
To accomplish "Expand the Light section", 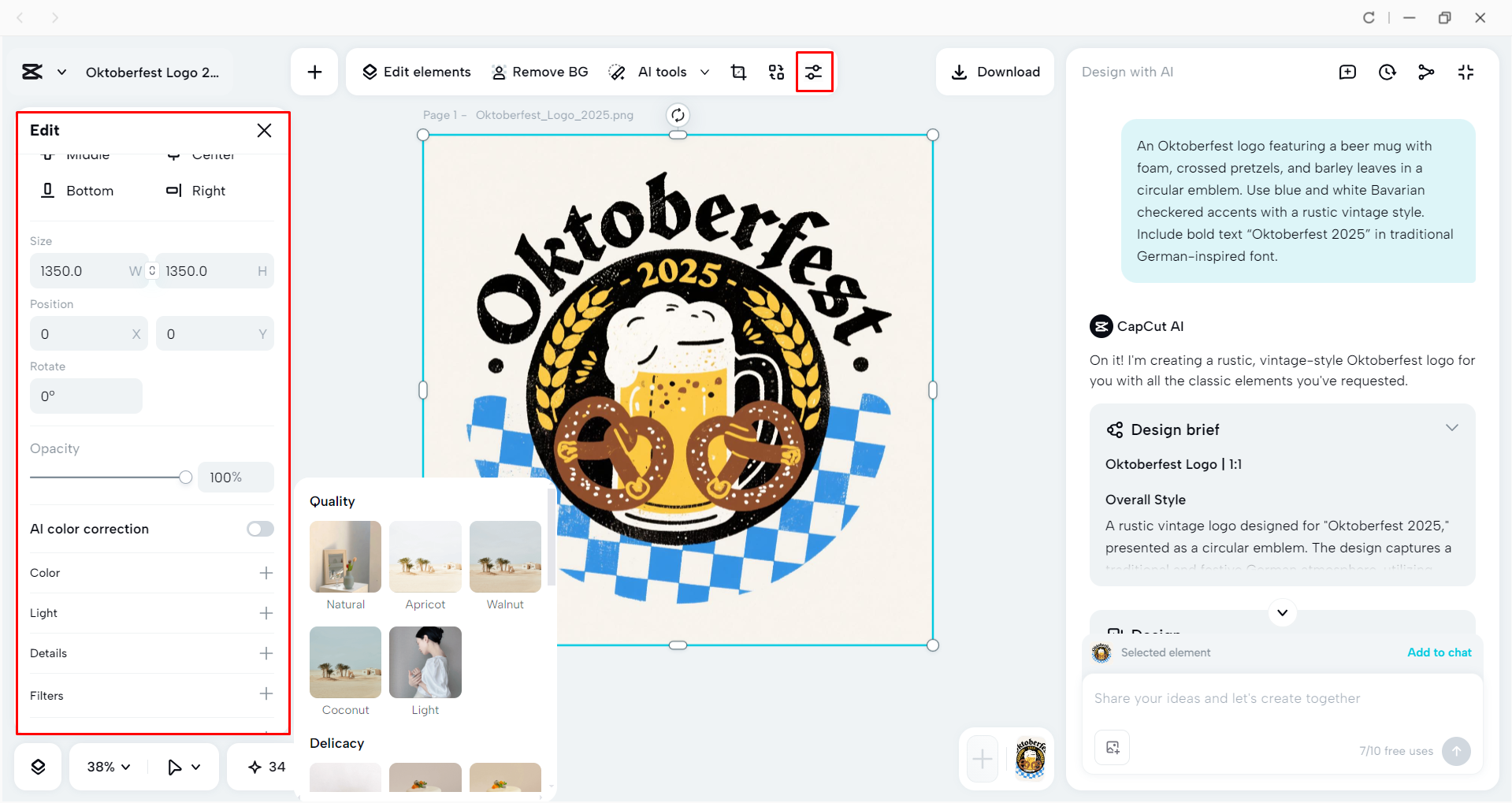I will (266, 613).
